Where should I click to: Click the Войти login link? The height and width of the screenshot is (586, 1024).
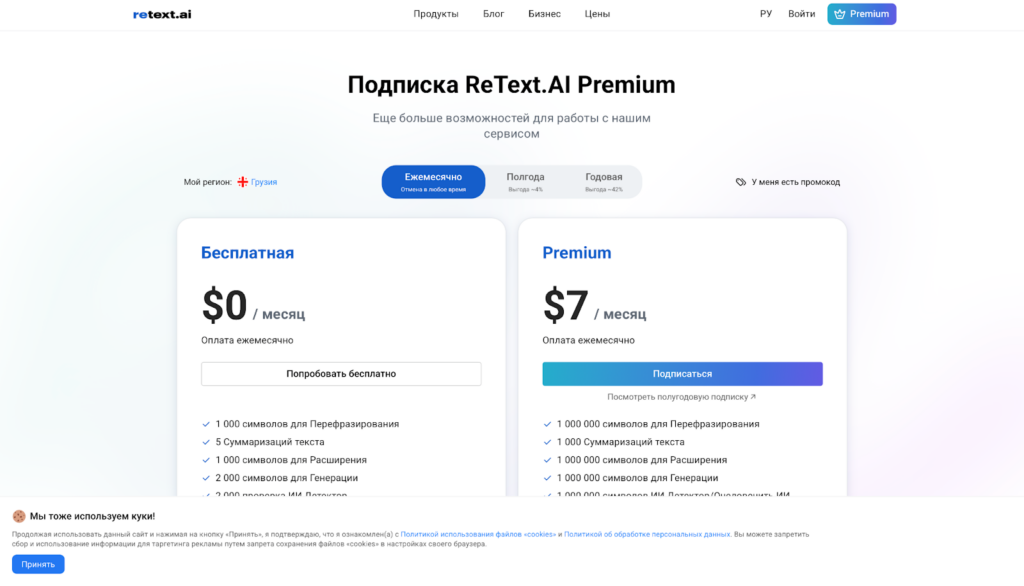(801, 14)
